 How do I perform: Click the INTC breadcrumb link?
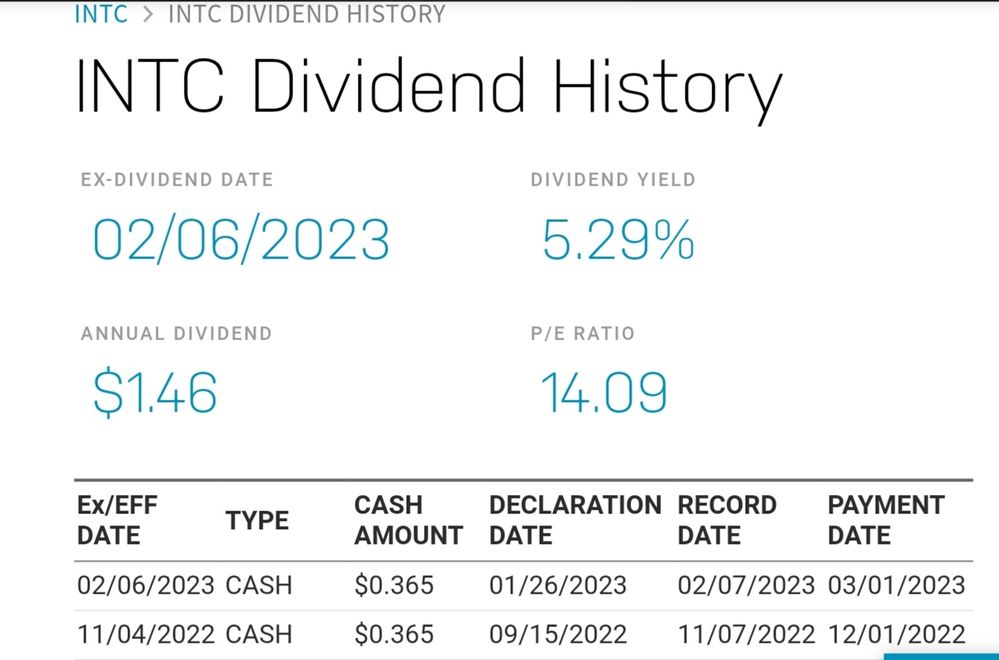pyautogui.click(x=101, y=14)
